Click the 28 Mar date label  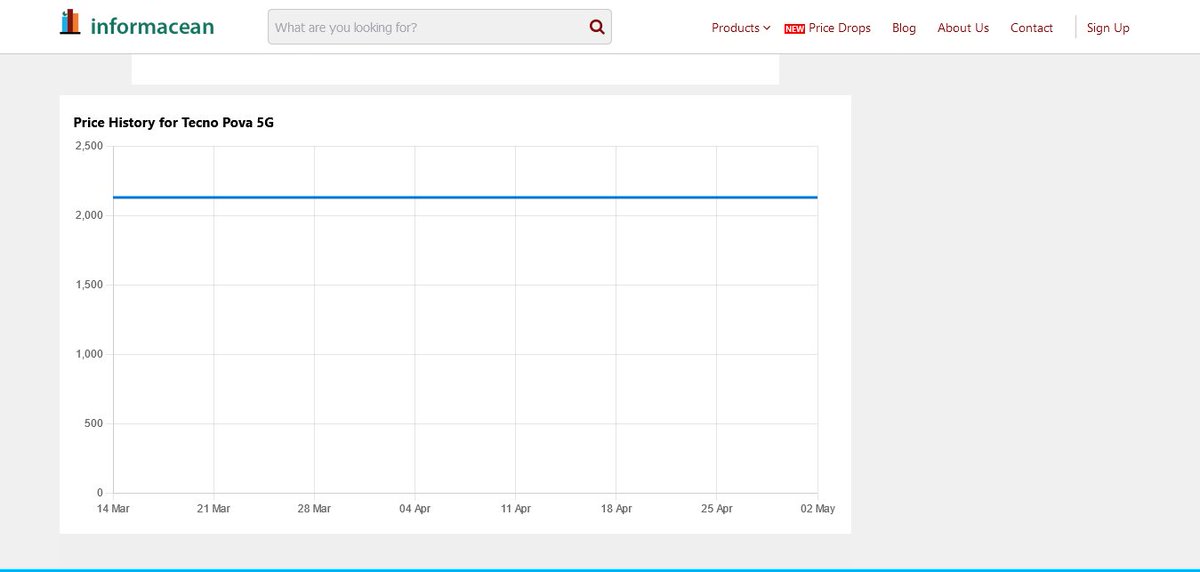[314, 509]
